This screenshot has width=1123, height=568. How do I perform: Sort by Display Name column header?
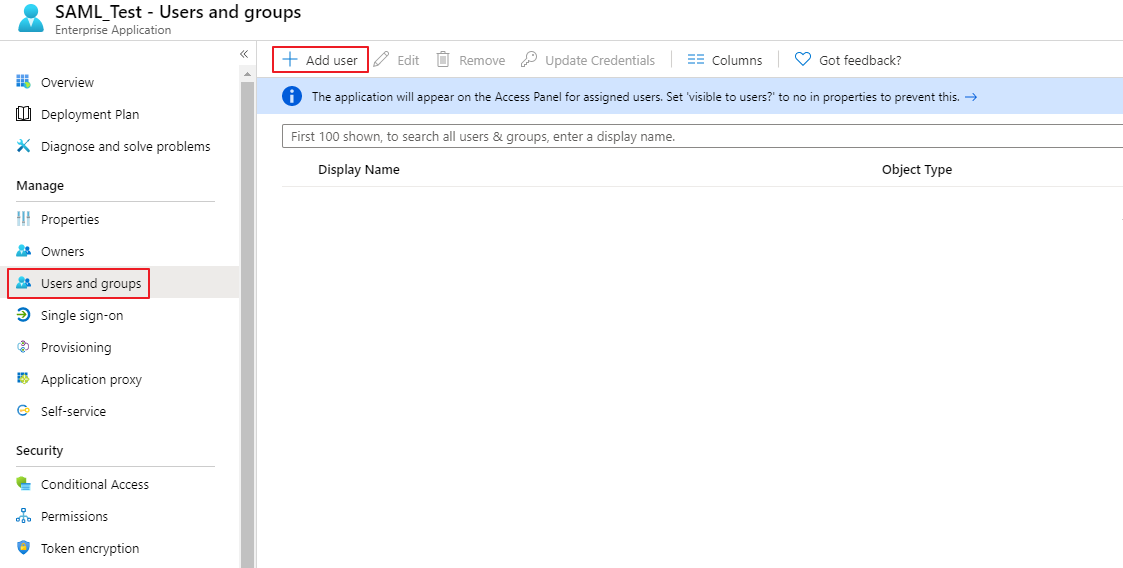(359, 170)
